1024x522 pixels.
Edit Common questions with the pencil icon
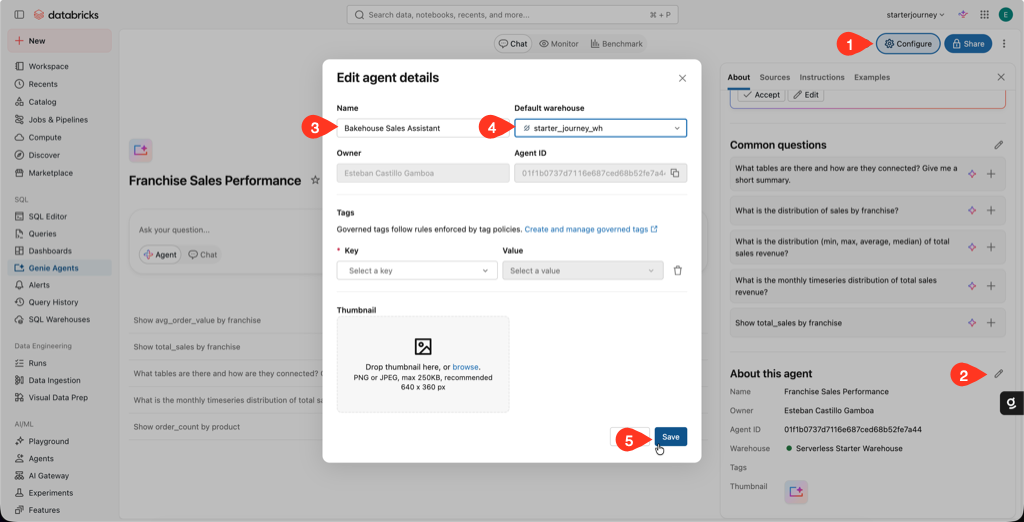998,145
